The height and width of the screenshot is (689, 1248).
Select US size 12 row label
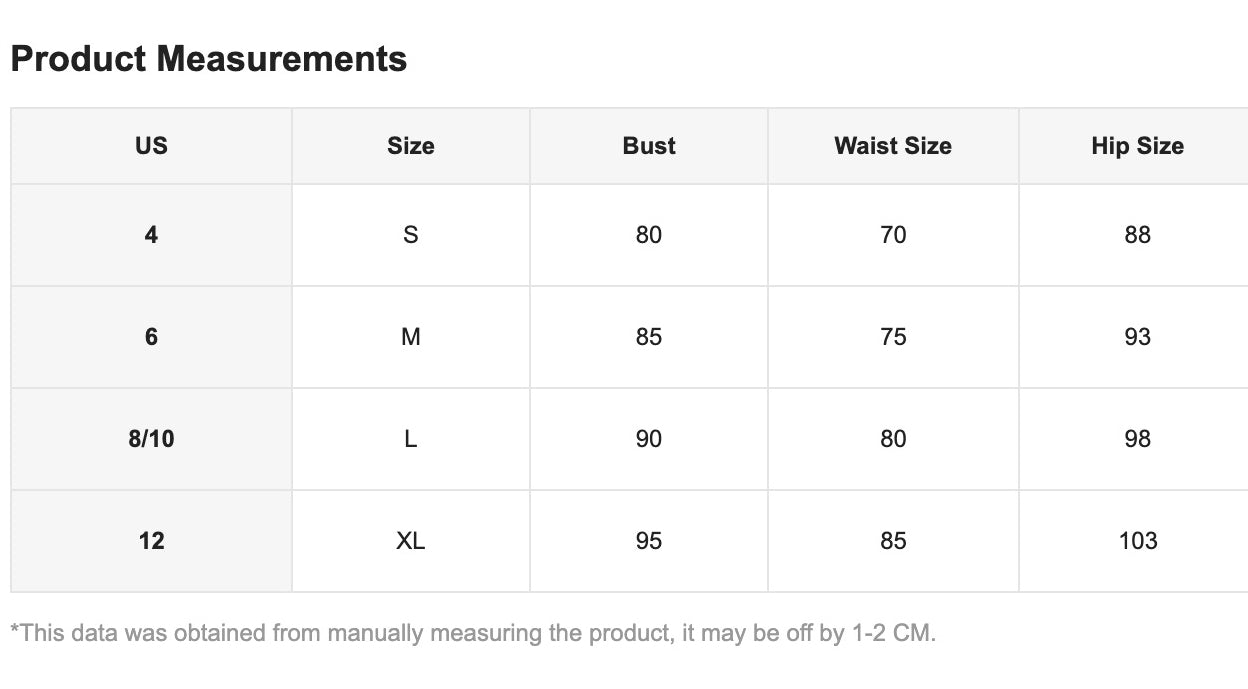(x=151, y=541)
